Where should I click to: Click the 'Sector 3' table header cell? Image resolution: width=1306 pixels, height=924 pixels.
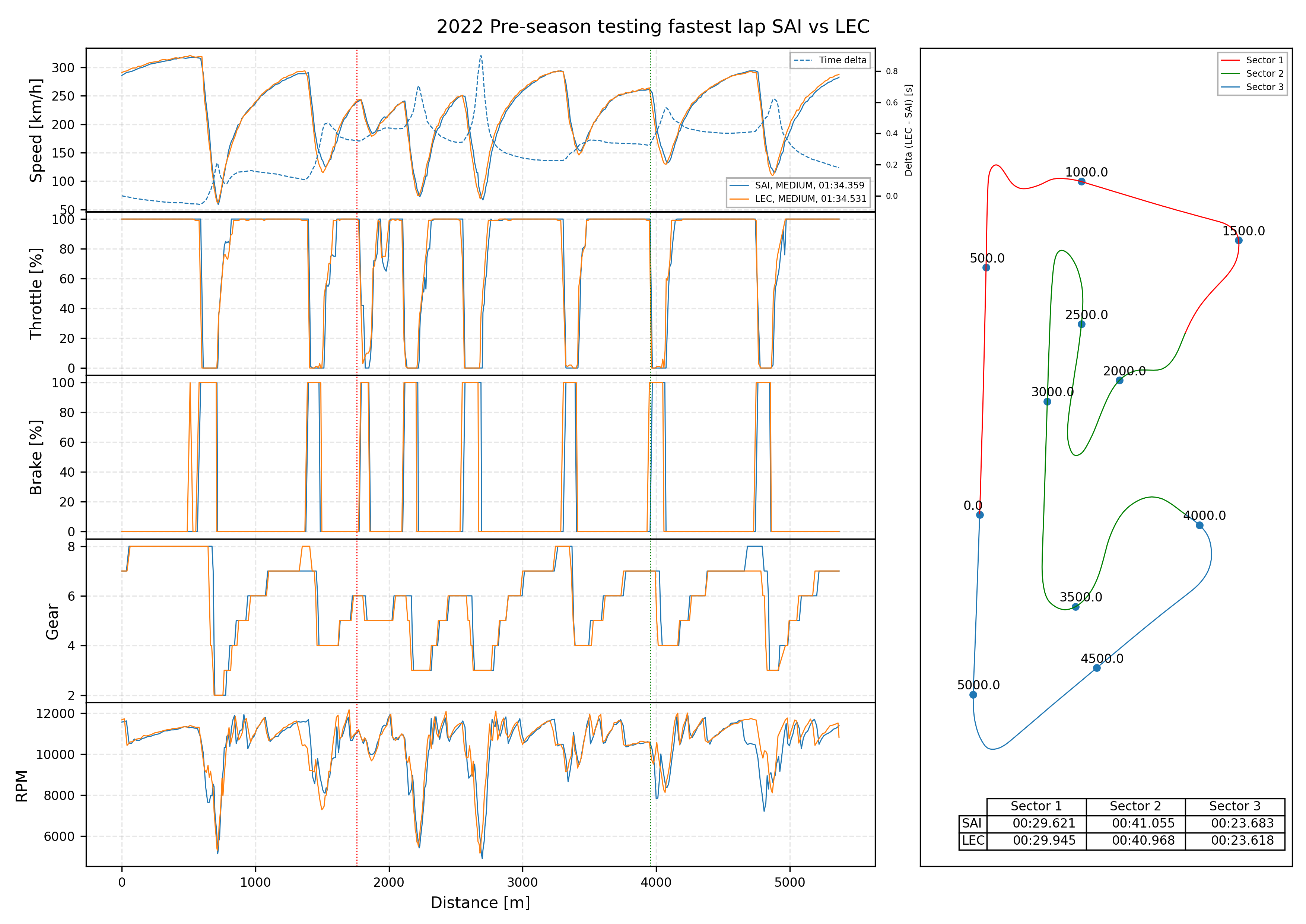(x=1235, y=807)
